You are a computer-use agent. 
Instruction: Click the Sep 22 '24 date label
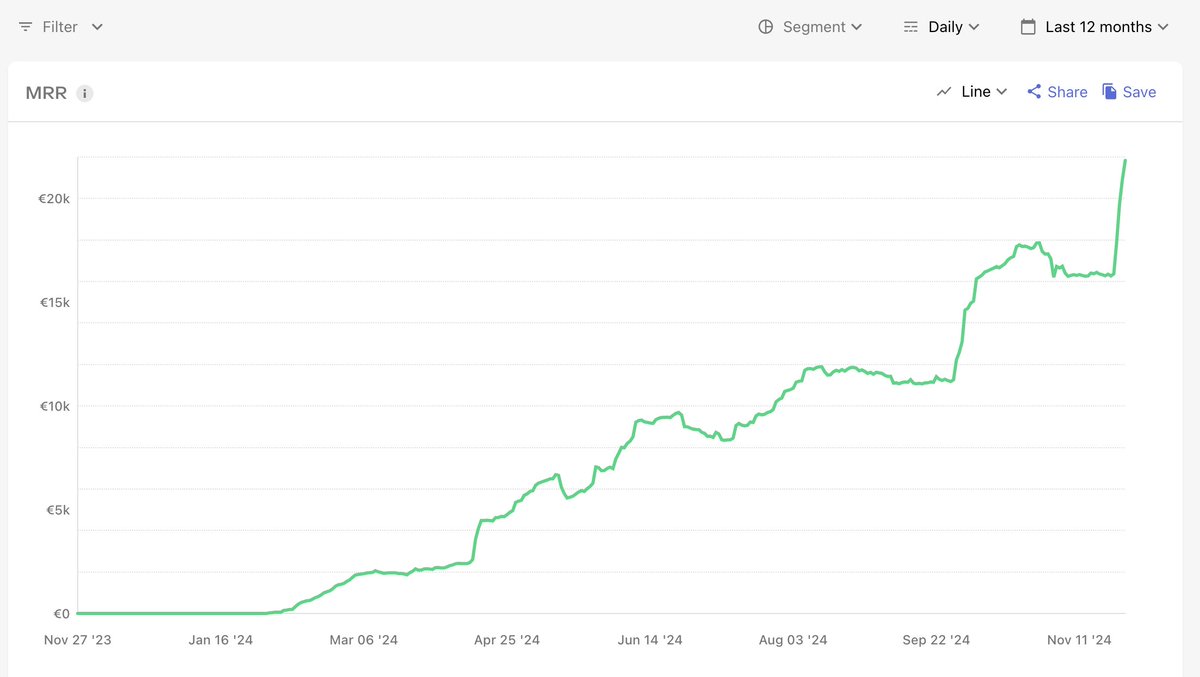[936, 640]
